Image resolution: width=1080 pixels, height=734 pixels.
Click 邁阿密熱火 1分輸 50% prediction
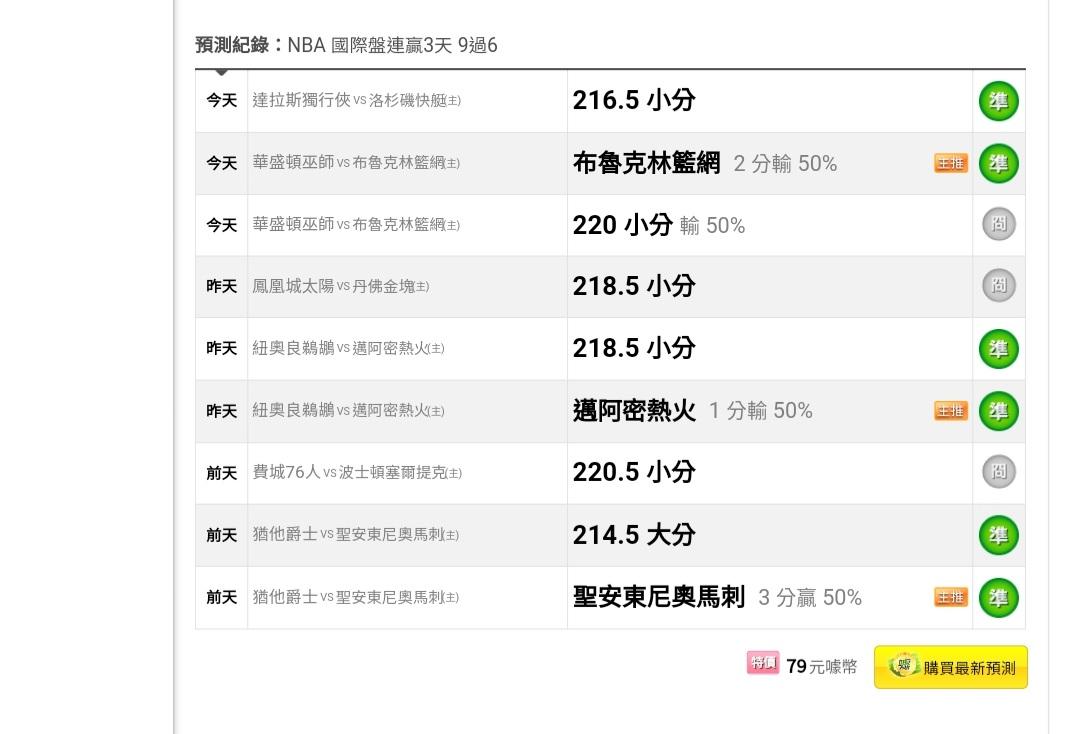point(692,411)
